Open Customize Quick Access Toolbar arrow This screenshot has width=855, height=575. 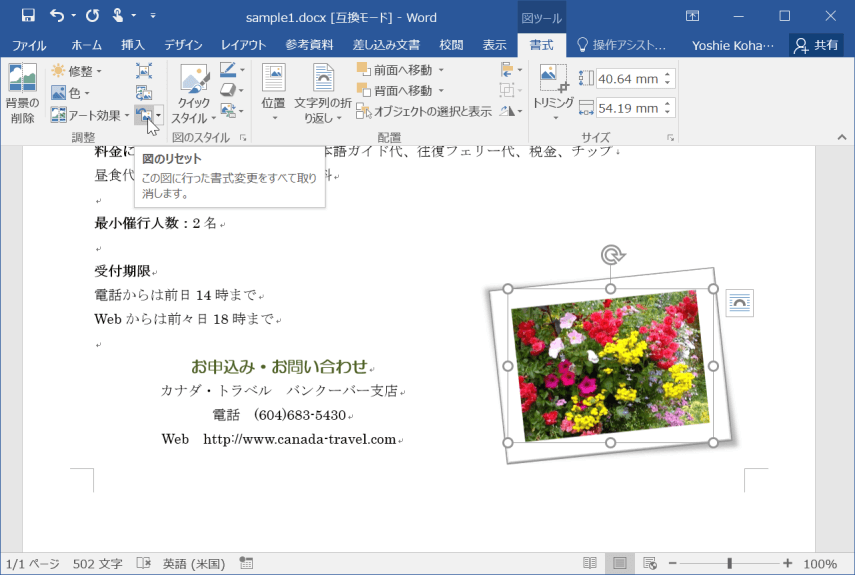point(153,16)
